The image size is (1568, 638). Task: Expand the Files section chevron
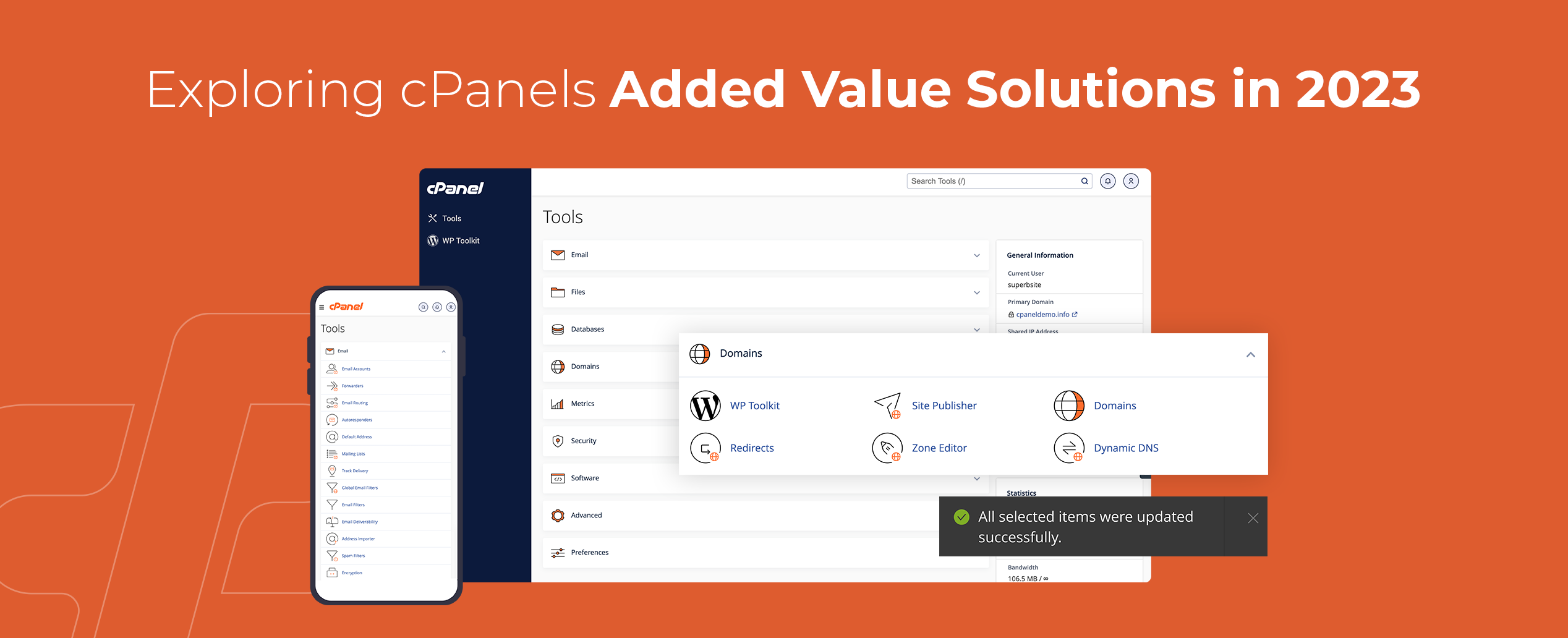tap(977, 292)
